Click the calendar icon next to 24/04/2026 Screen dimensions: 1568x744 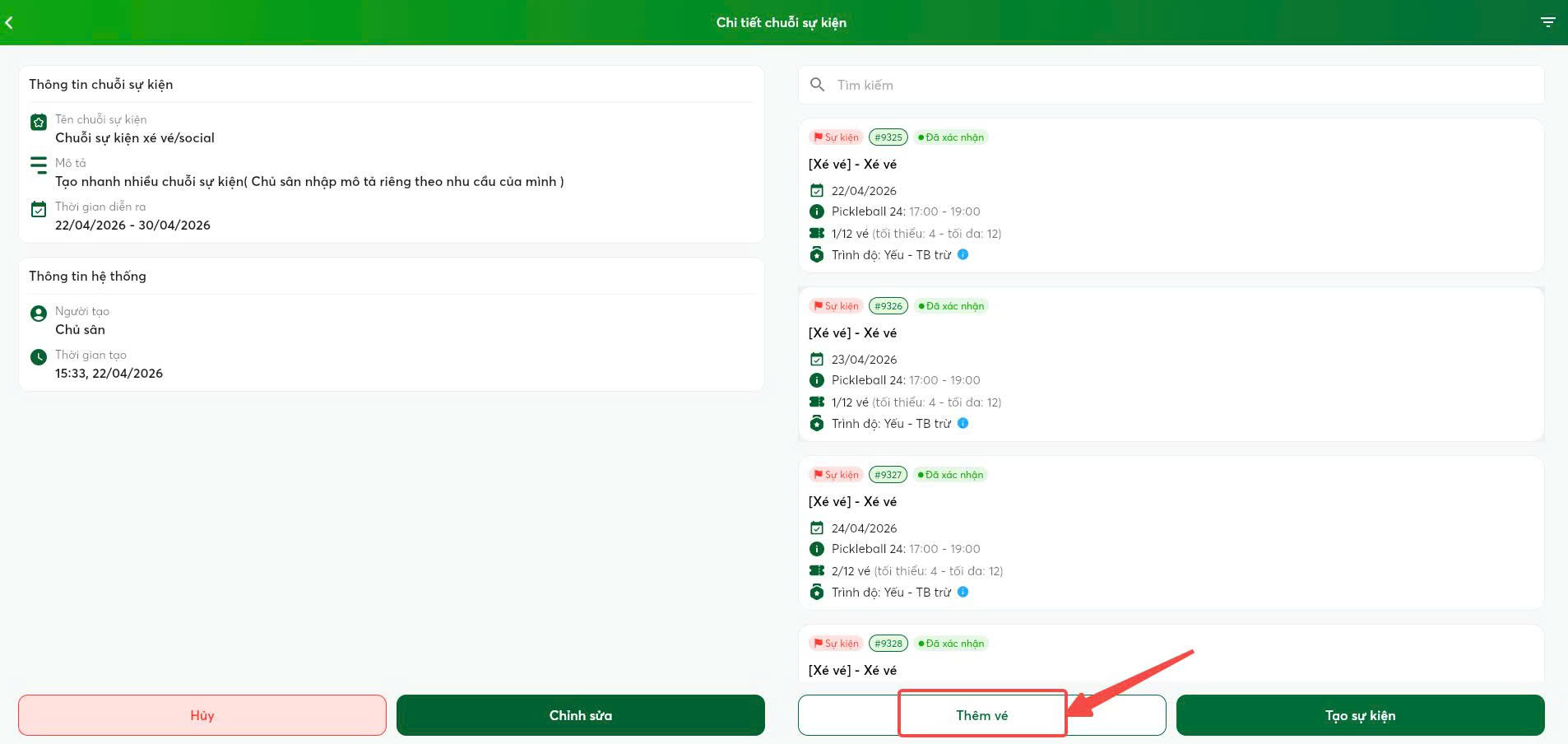click(817, 528)
